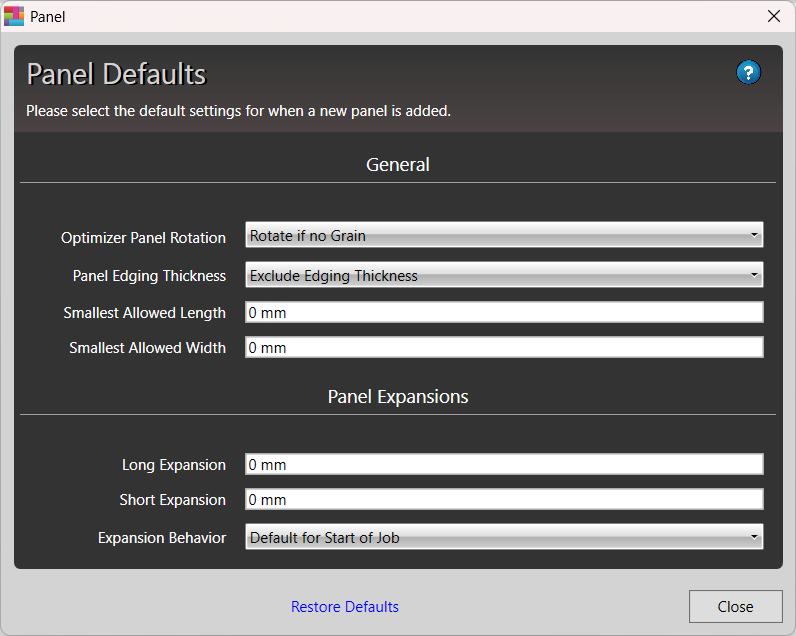Click the 'Panel Edging Thickness' label text
Viewport: 796px width, 636px height.
pyautogui.click(x=149, y=276)
